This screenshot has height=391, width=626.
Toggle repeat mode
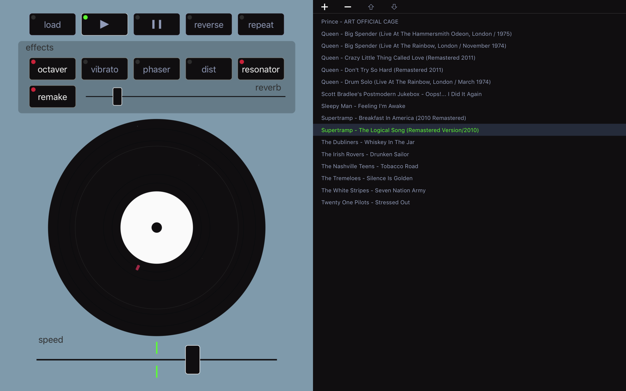point(261,24)
